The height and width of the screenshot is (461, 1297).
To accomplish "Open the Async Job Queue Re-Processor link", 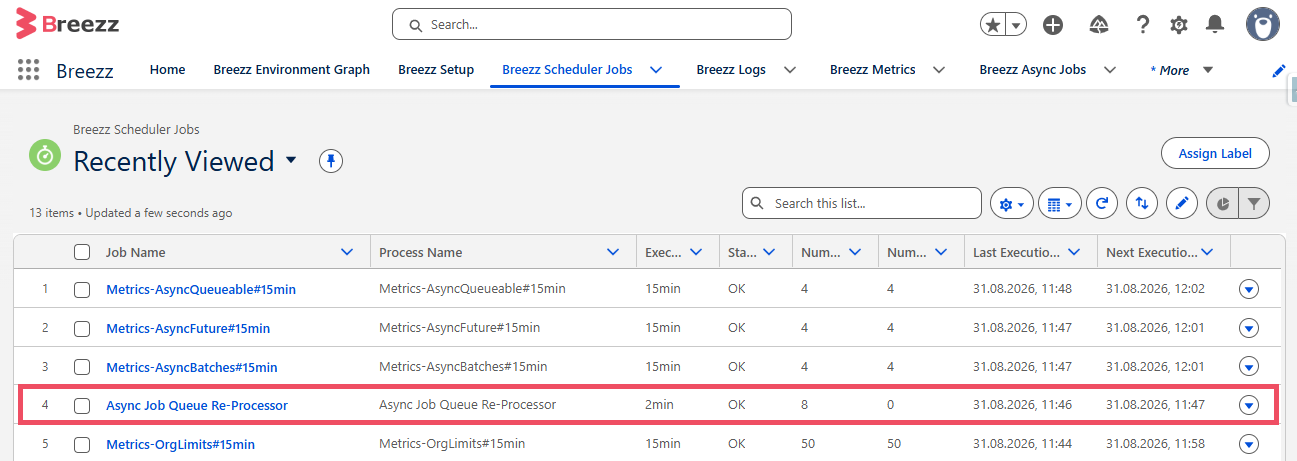I will [x=197, y=405].
